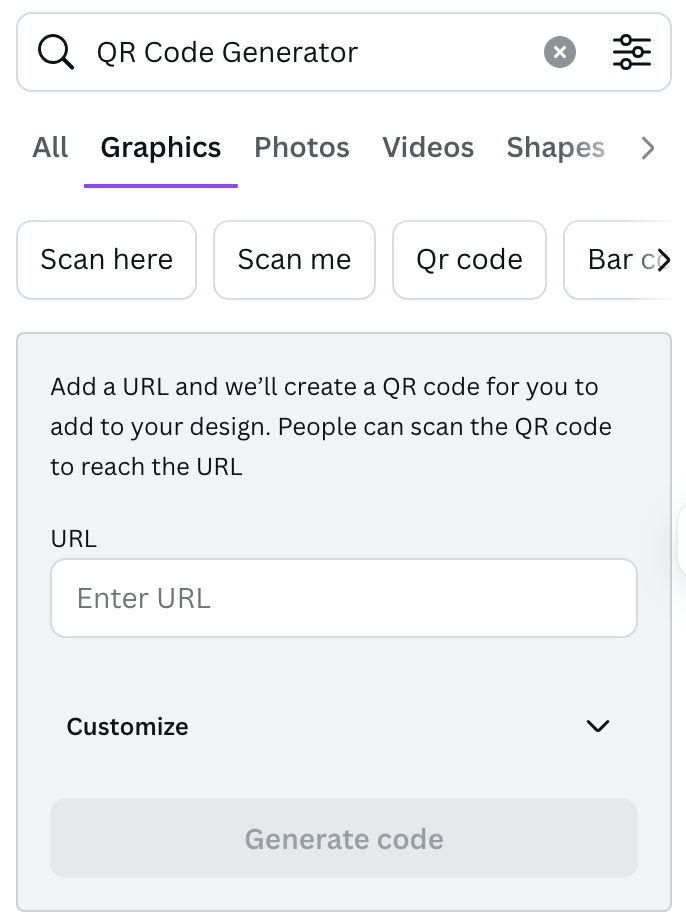This screenshot has height=924, width=686.
Task: Open the Photos tab
Action: [302, 147]
